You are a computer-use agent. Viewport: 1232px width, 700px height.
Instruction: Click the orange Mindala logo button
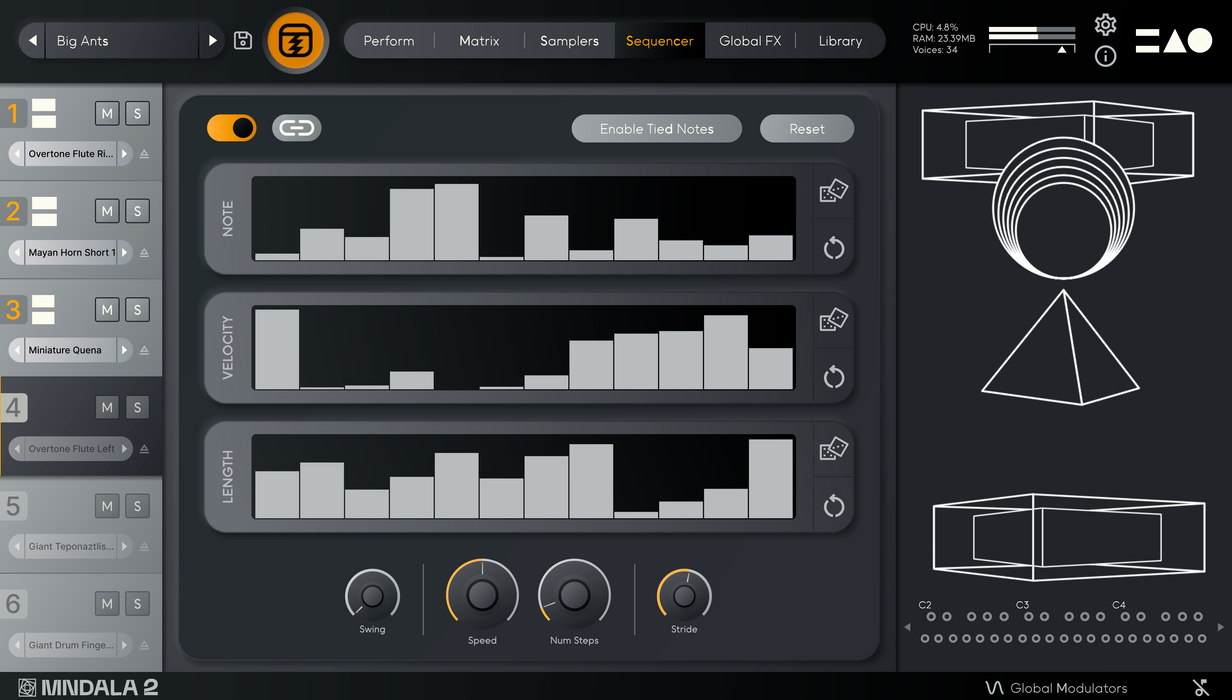coord(296,41)
